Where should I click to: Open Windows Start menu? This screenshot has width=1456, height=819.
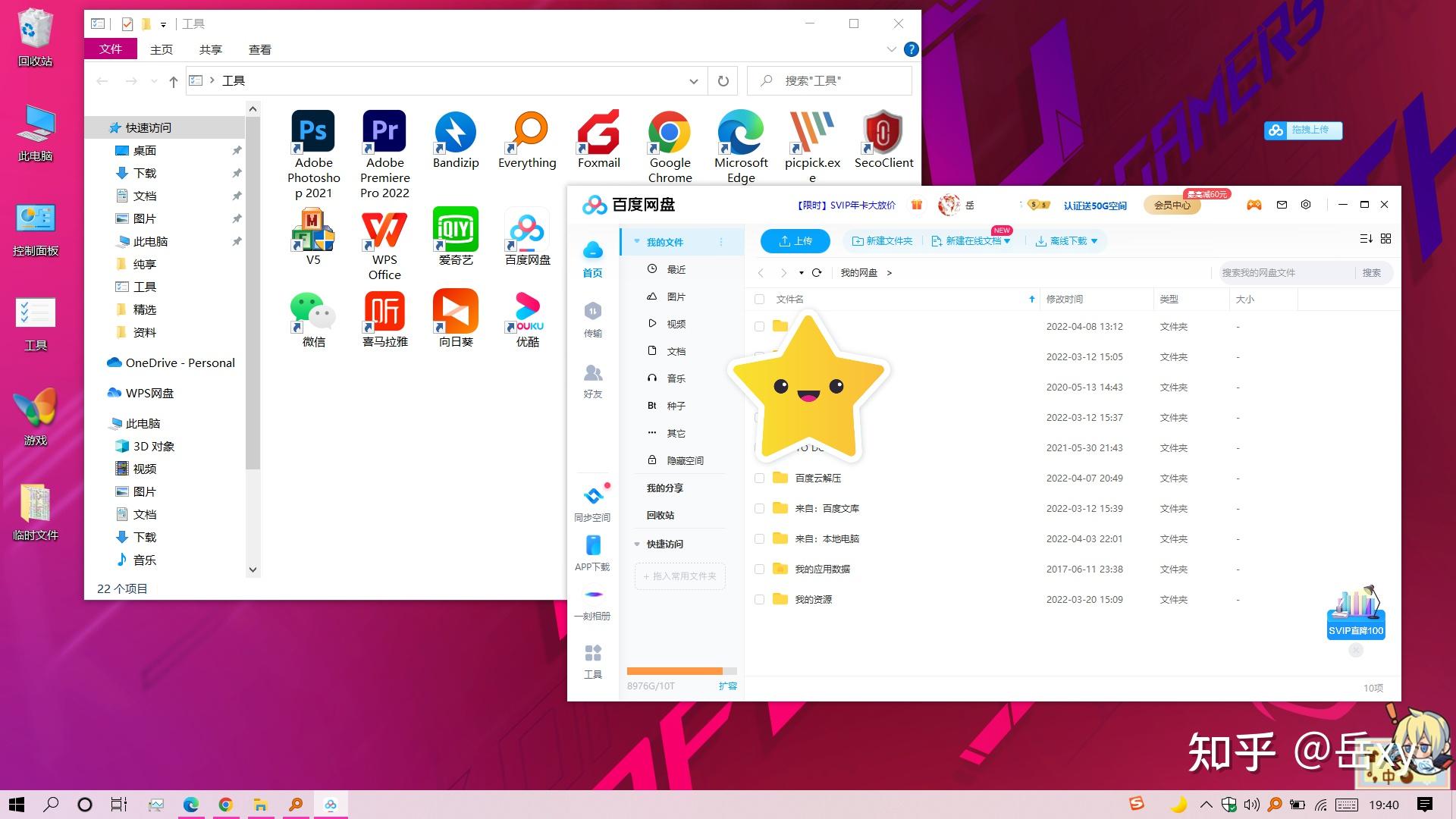click(17, 805)
